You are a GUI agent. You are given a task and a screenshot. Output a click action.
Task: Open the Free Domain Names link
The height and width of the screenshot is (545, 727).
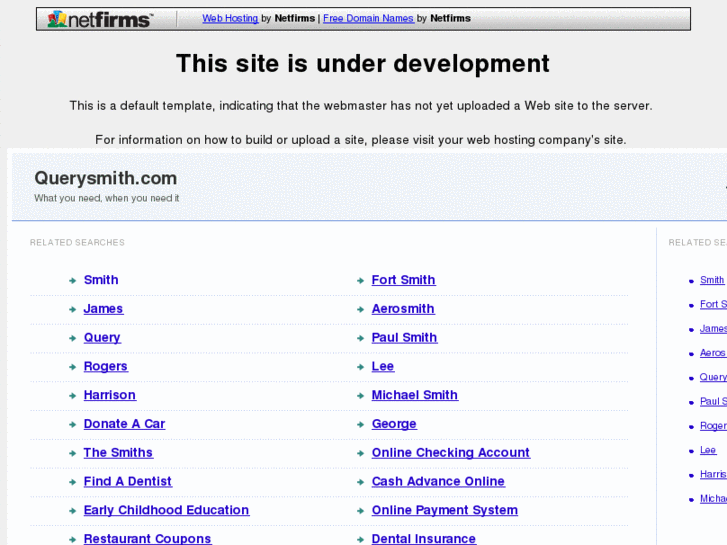coord(368,19)
